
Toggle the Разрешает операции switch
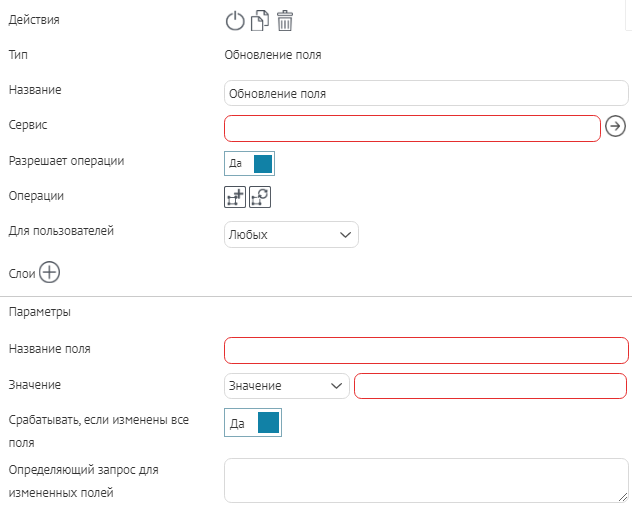pos(249,163)
